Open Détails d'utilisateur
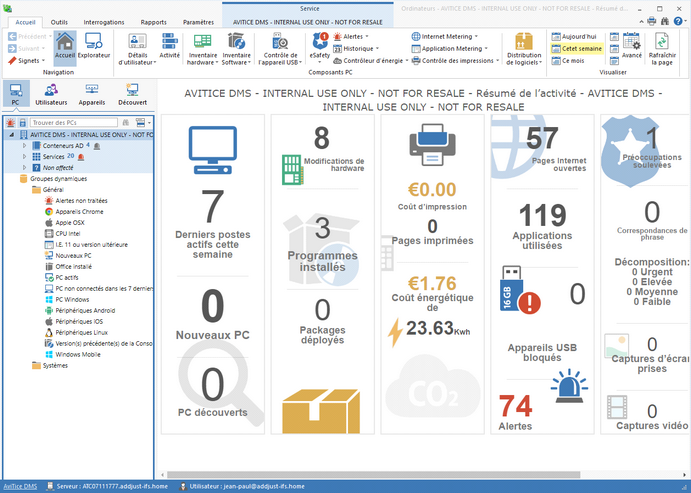 (x=137, y=48)
